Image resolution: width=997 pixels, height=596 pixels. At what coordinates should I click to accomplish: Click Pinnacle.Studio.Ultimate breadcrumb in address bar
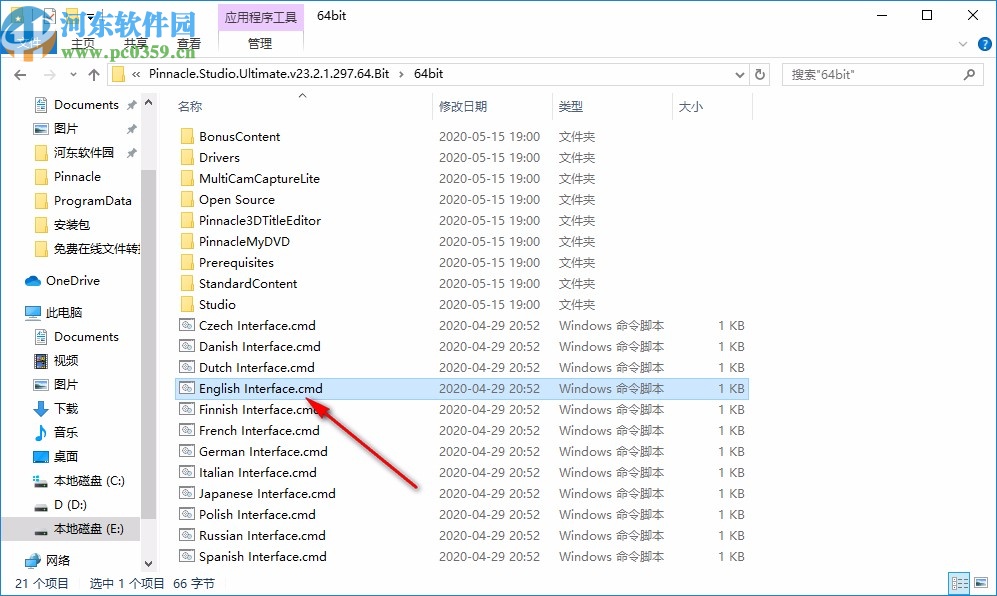click(269, 74)
